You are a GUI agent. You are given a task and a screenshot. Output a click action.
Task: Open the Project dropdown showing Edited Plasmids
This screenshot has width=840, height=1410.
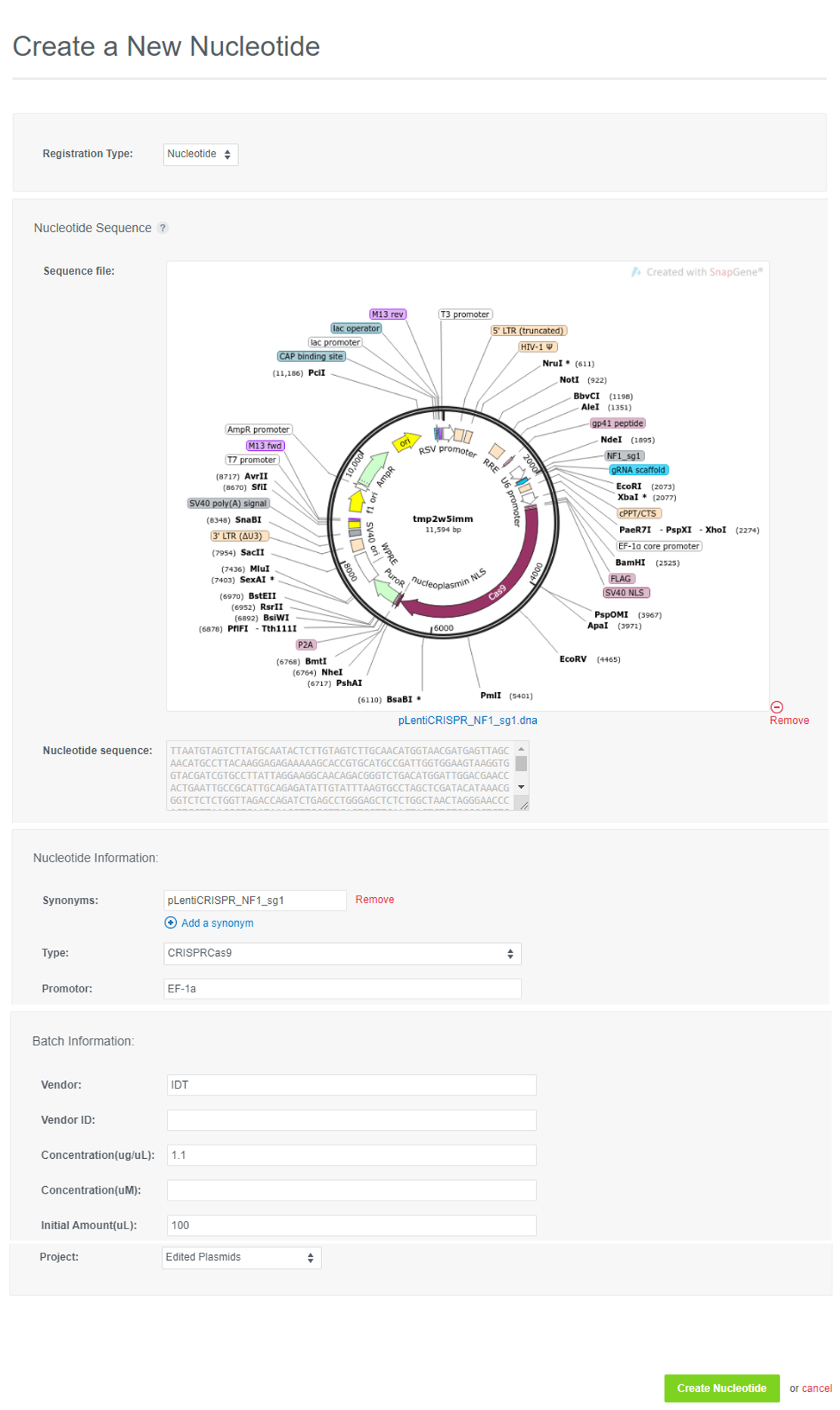241,1257
